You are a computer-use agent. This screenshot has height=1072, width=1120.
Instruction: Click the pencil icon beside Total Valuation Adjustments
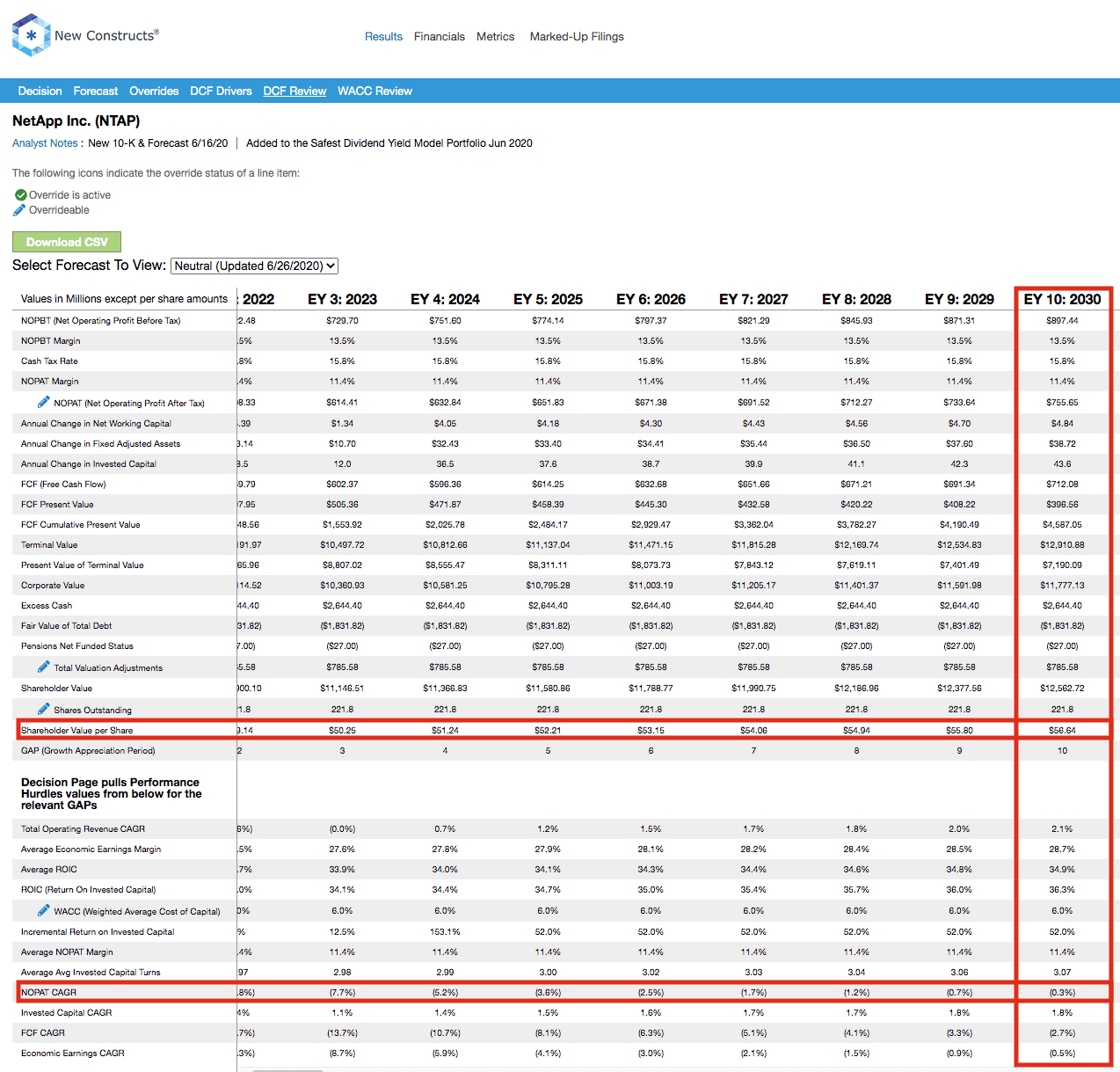pos(43,667)
